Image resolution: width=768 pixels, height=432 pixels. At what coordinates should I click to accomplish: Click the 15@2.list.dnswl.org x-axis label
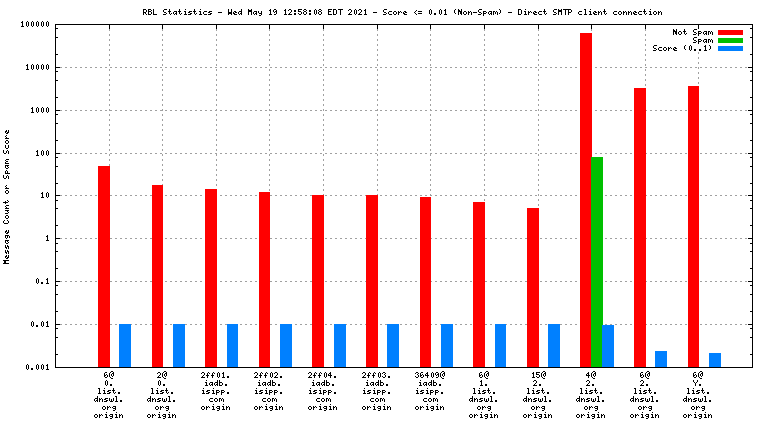coord(537,391)
